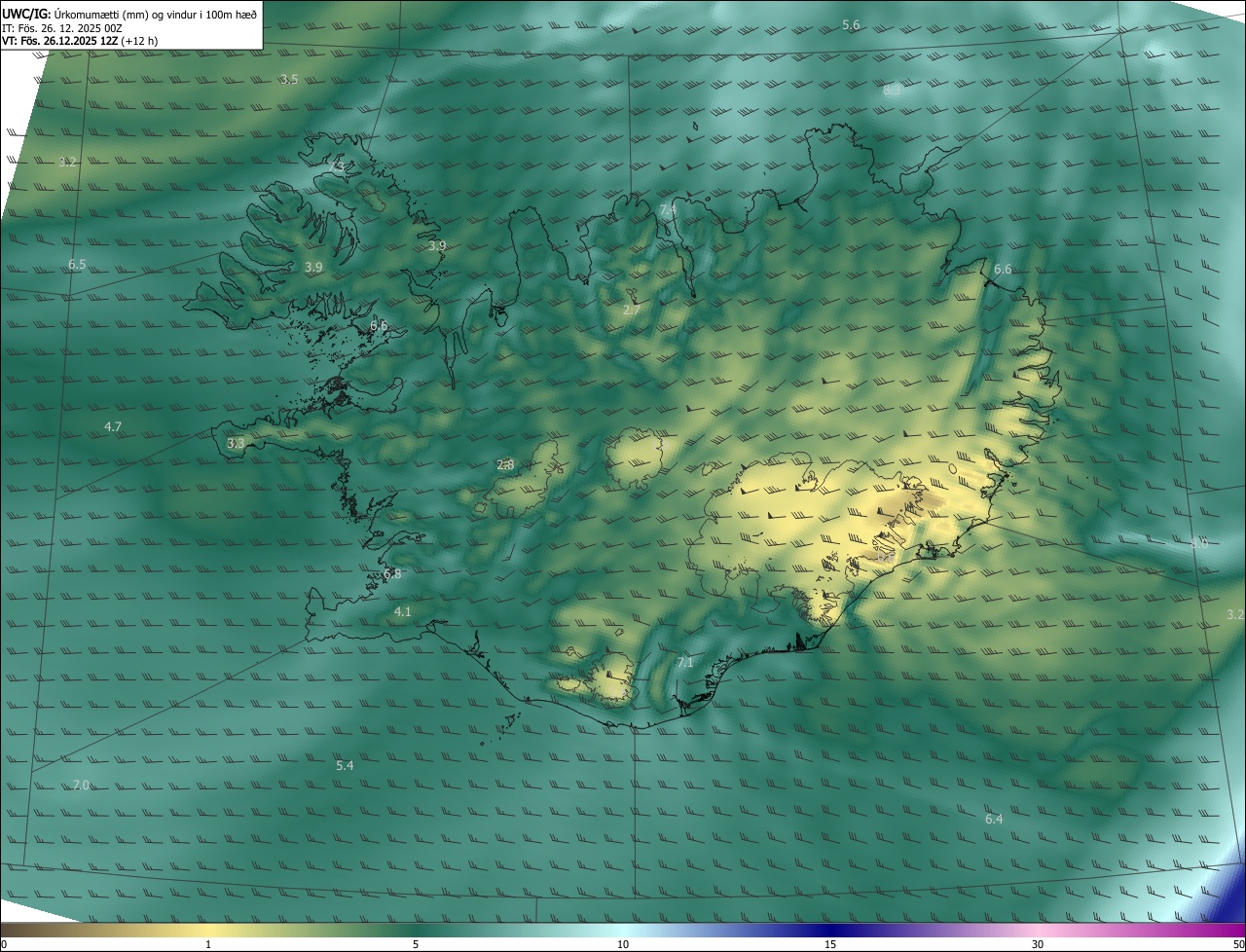Click the 8.0 value label on the map
The height and width of the screenshot is (952, 1246).
tap(1199, 543)
